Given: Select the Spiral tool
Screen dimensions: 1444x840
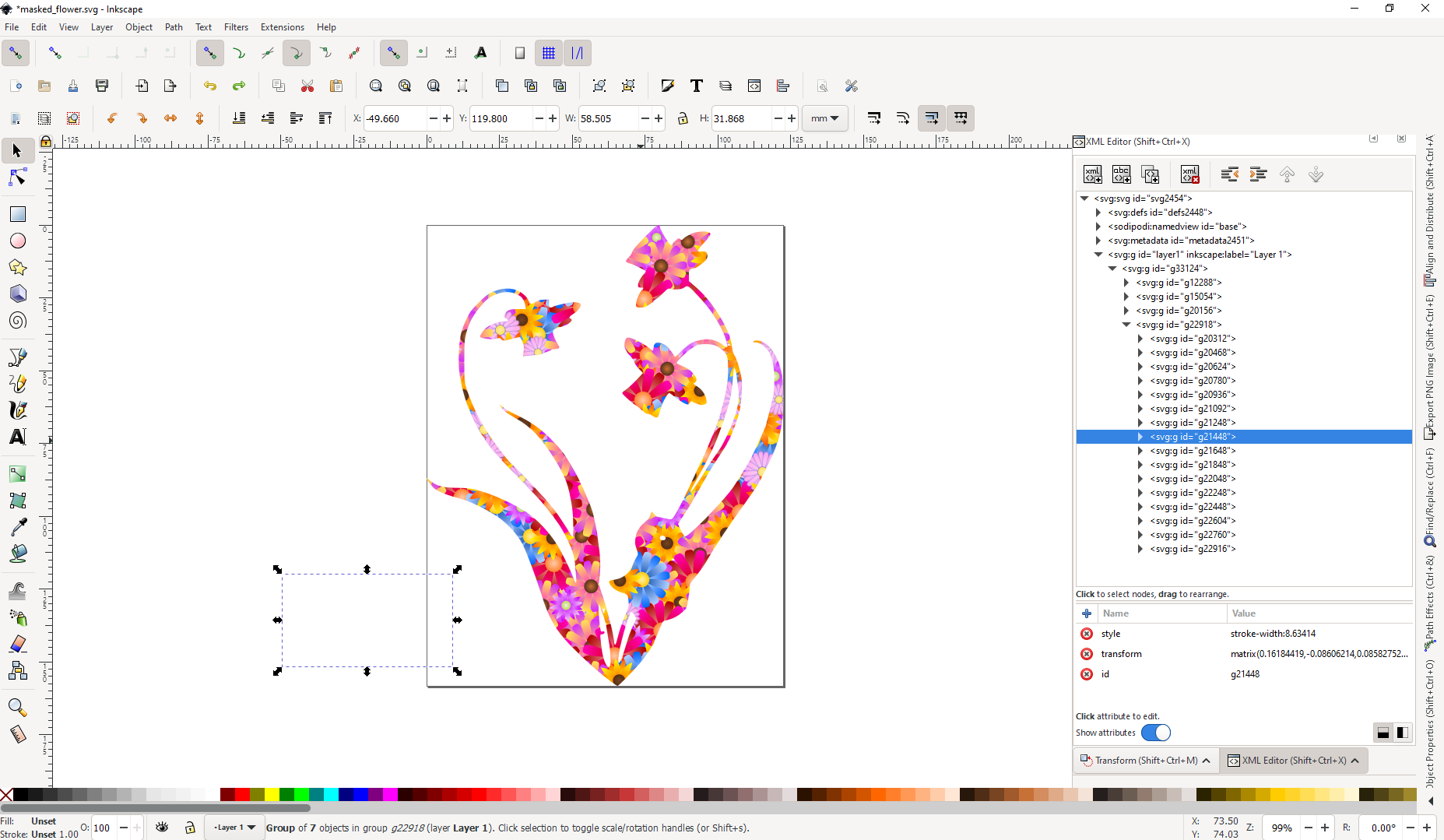Looking at the screenshot, I should pos(17,321).
